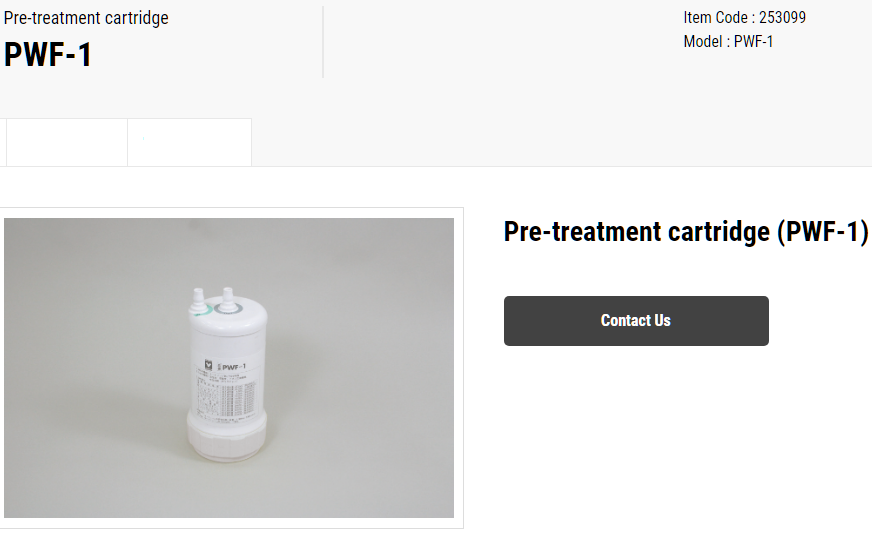Click the large bold PWF-1 title
This screenshot has height=558, width=872.
pos(48,55)
